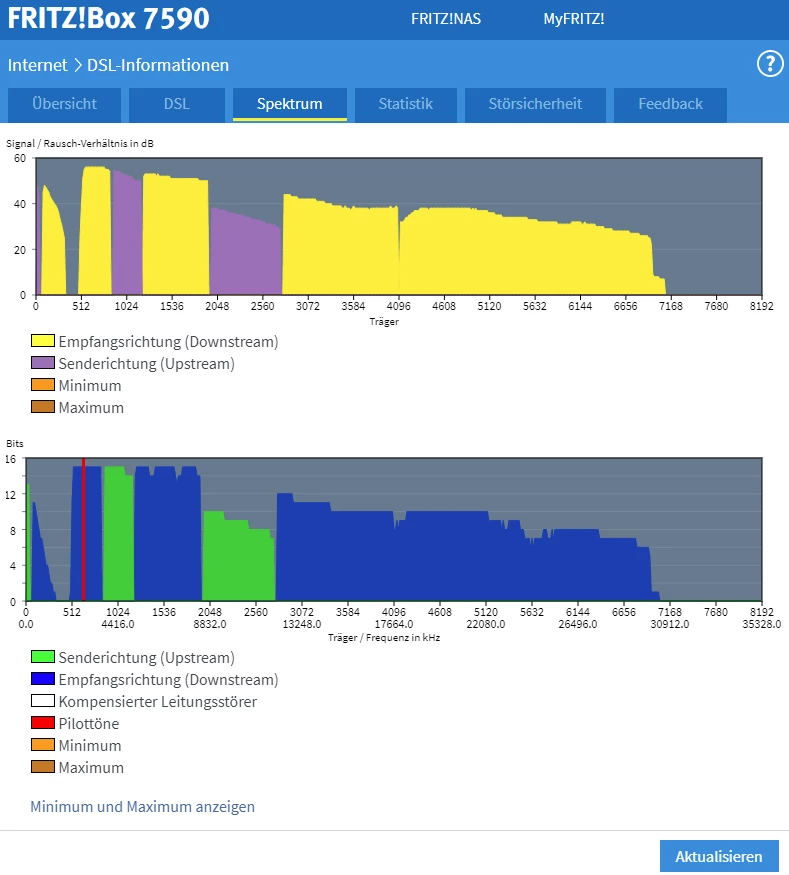Click purple Senderichtung swatch in SNR legend
789x875 pixels.
tap(43, 363)
